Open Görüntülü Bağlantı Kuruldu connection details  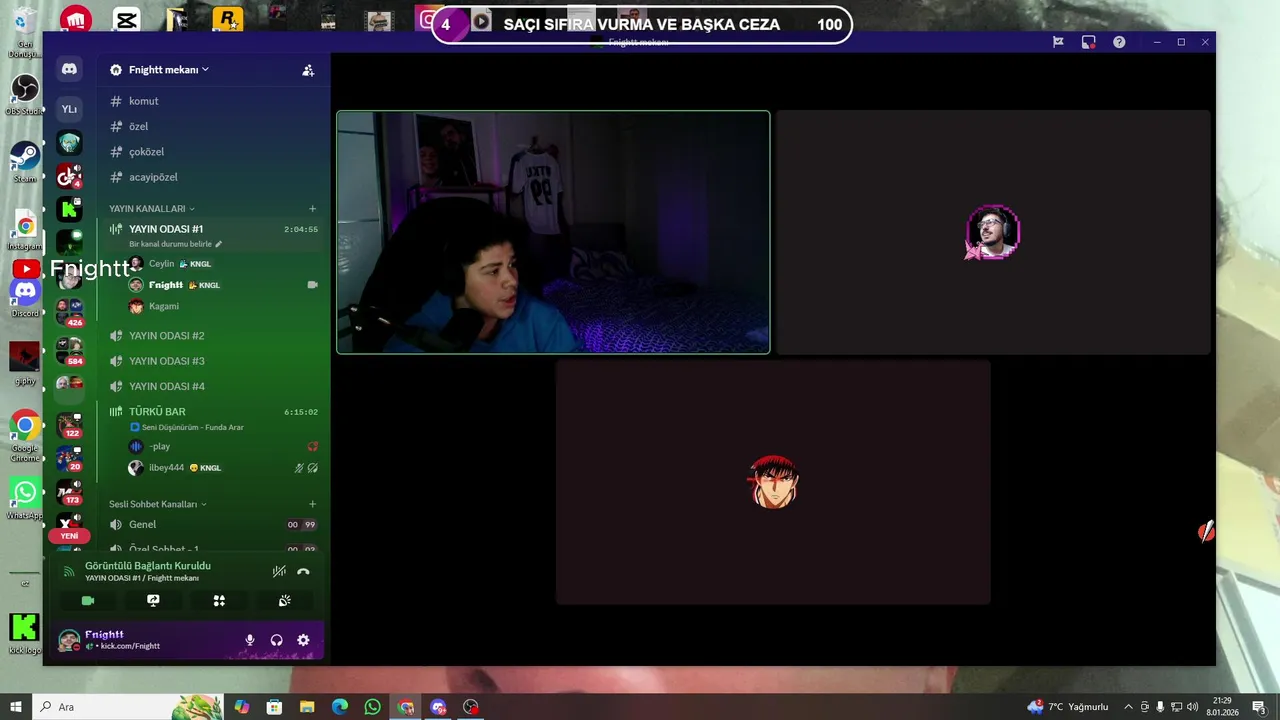coord(148,566)
